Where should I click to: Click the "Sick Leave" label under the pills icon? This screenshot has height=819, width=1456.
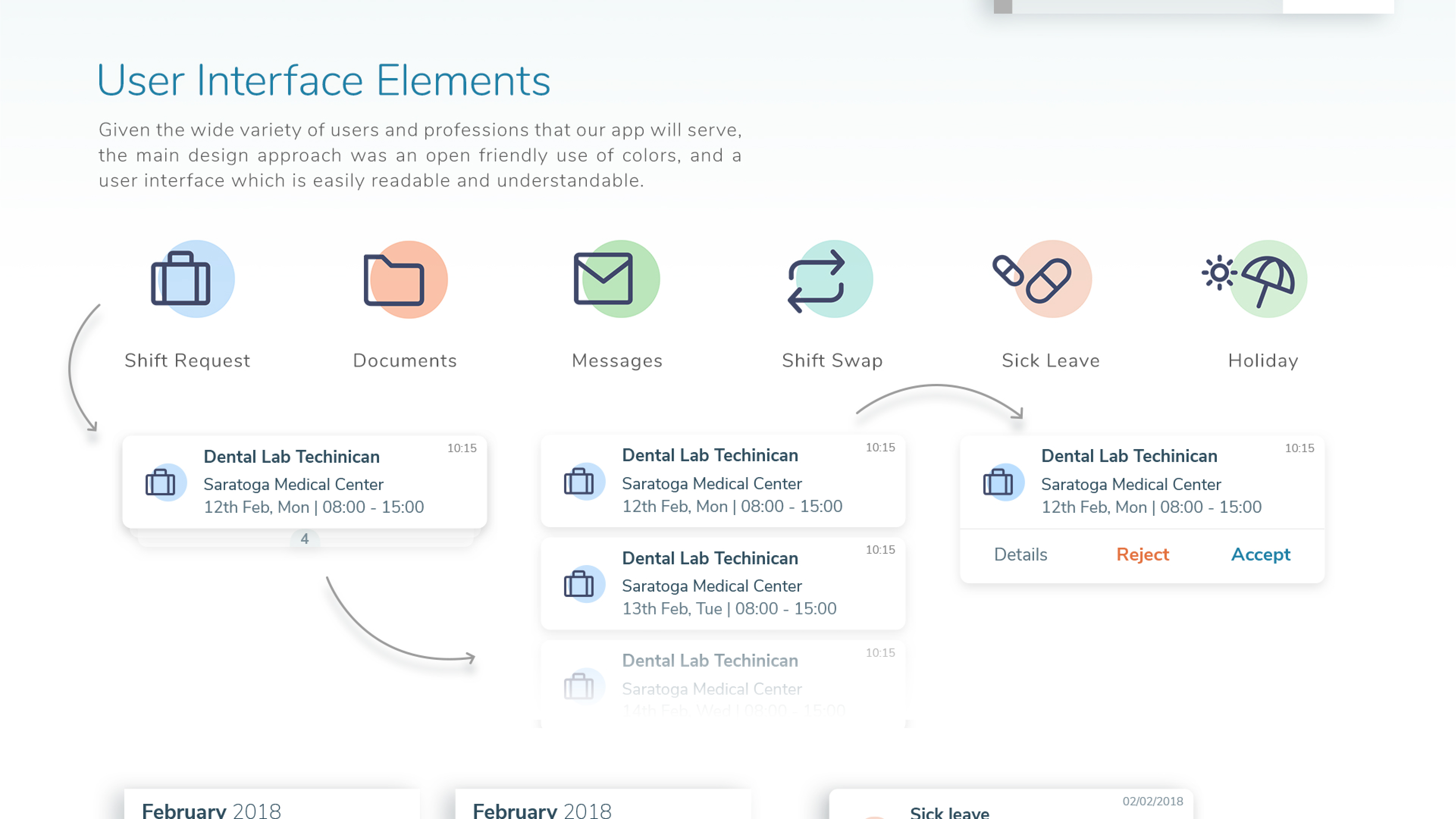coord(1051,360)
